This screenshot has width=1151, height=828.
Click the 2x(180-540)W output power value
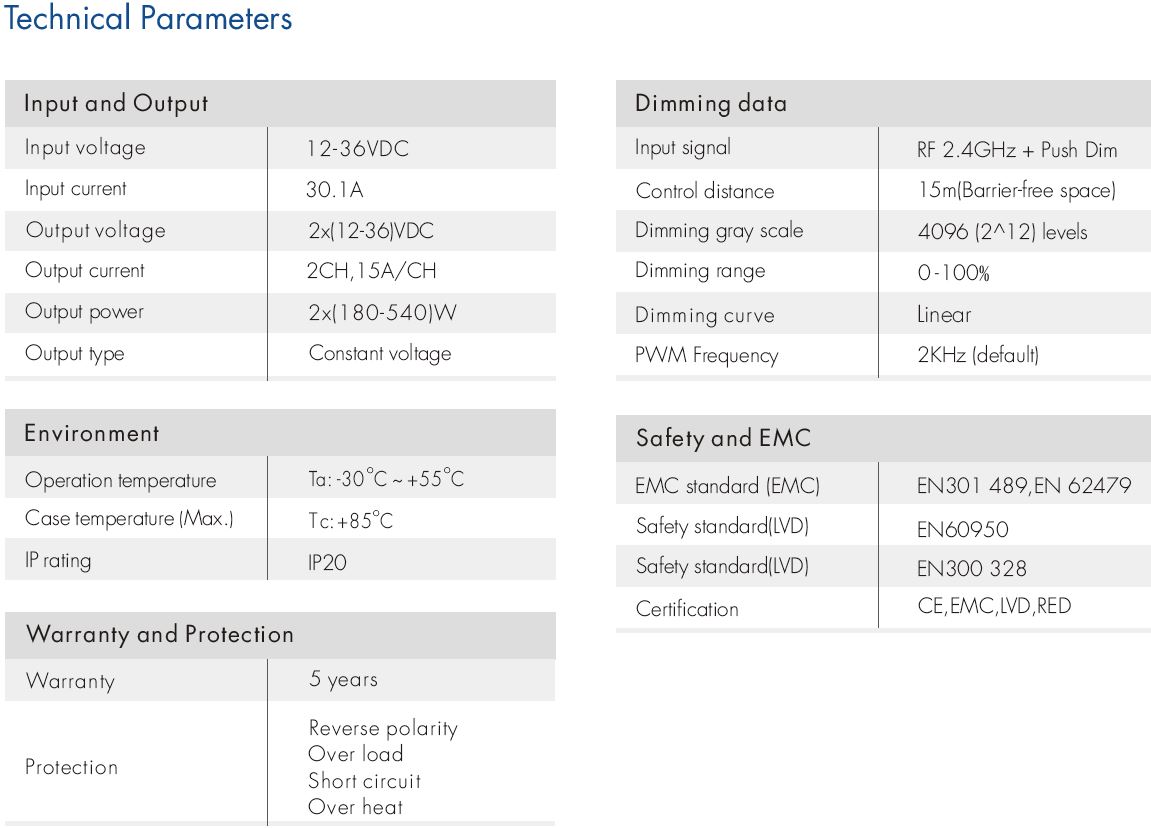point(382,312)
